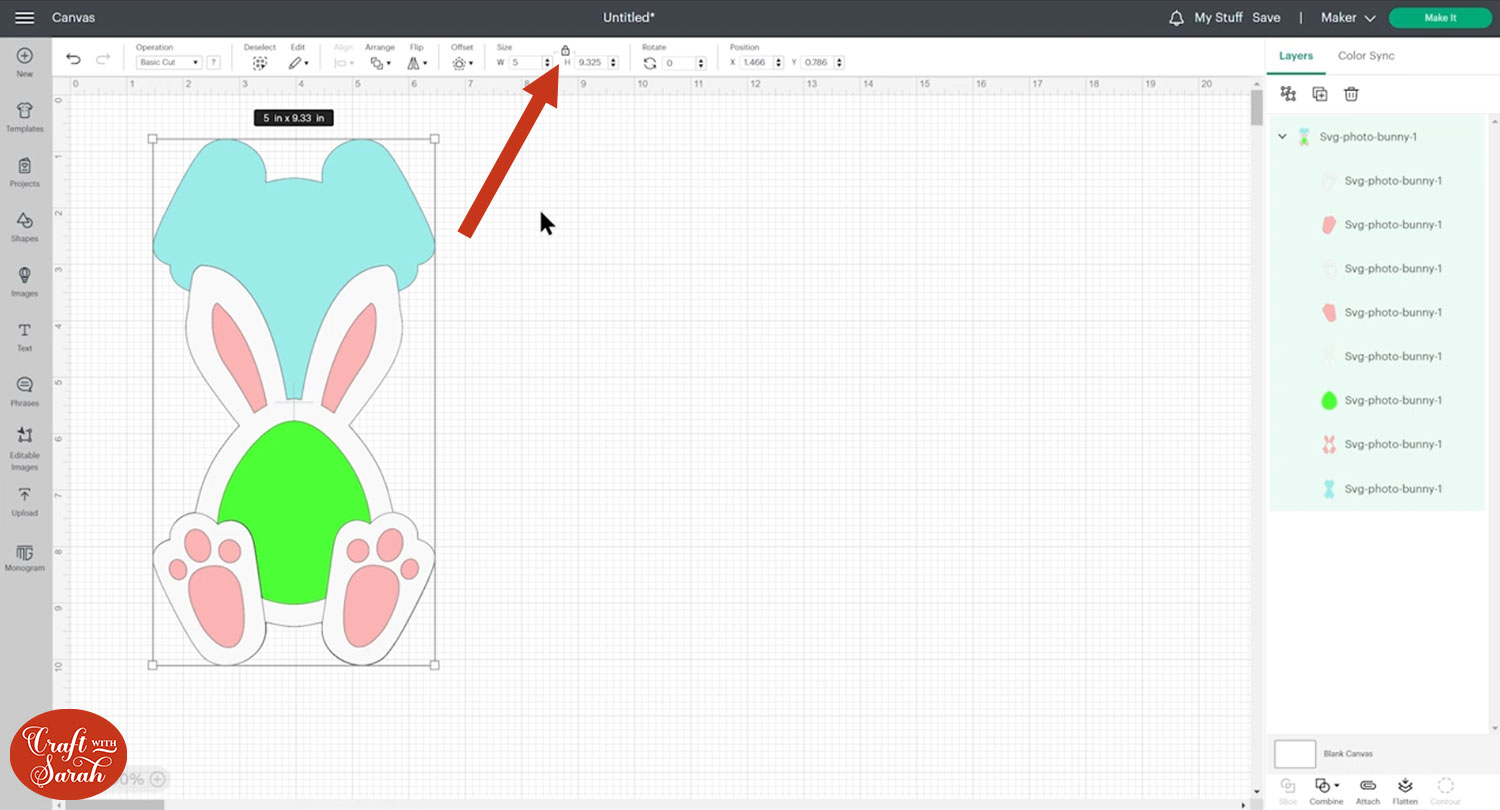1500x810 pixels.
Task: Click the Redo arrow
Action: pyautogui.click(x=103, y=59)
